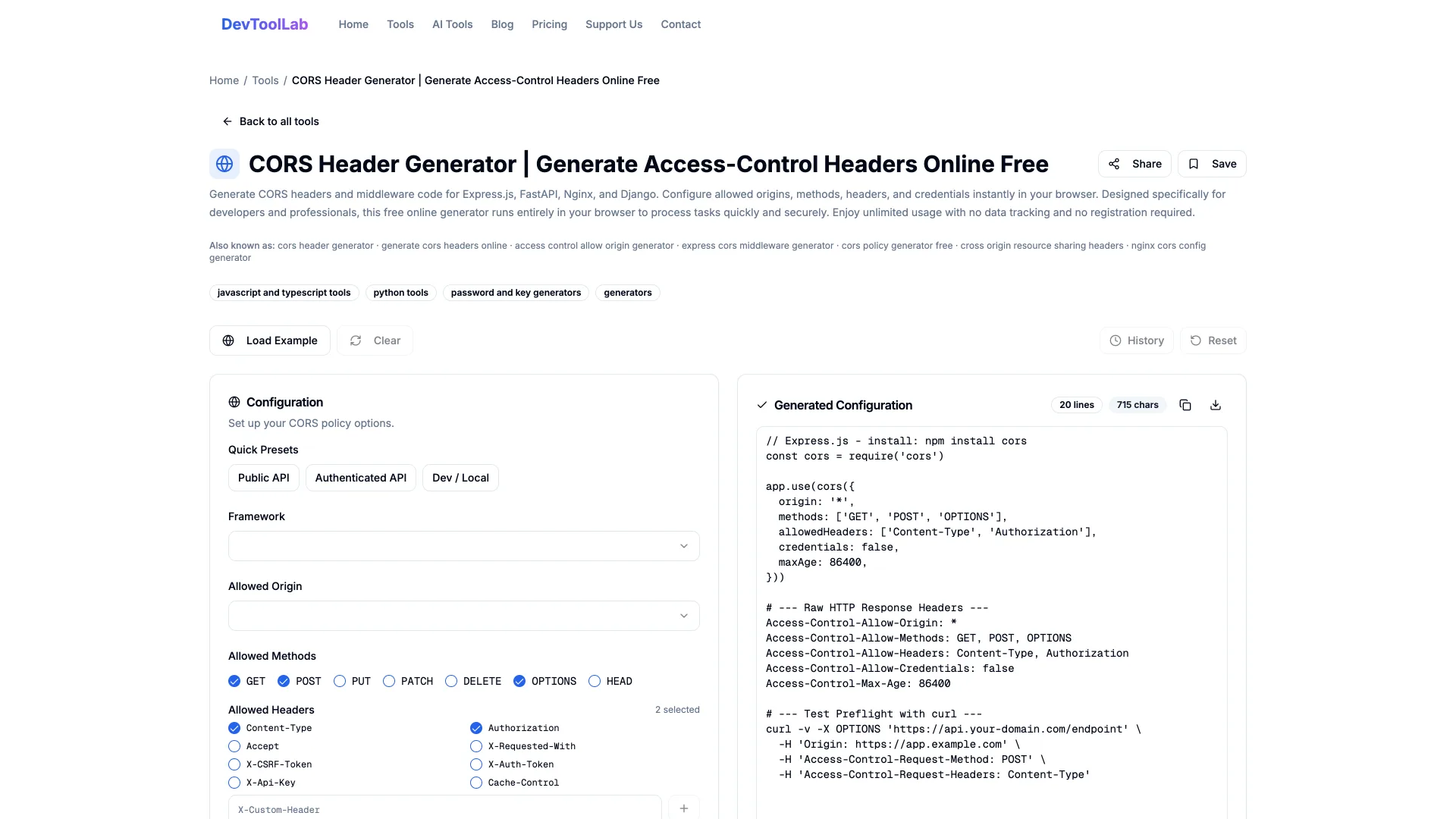Viewport: 1456px width, 819px height.
Task: Share this CORS tool page
Action: (1134, 164)
